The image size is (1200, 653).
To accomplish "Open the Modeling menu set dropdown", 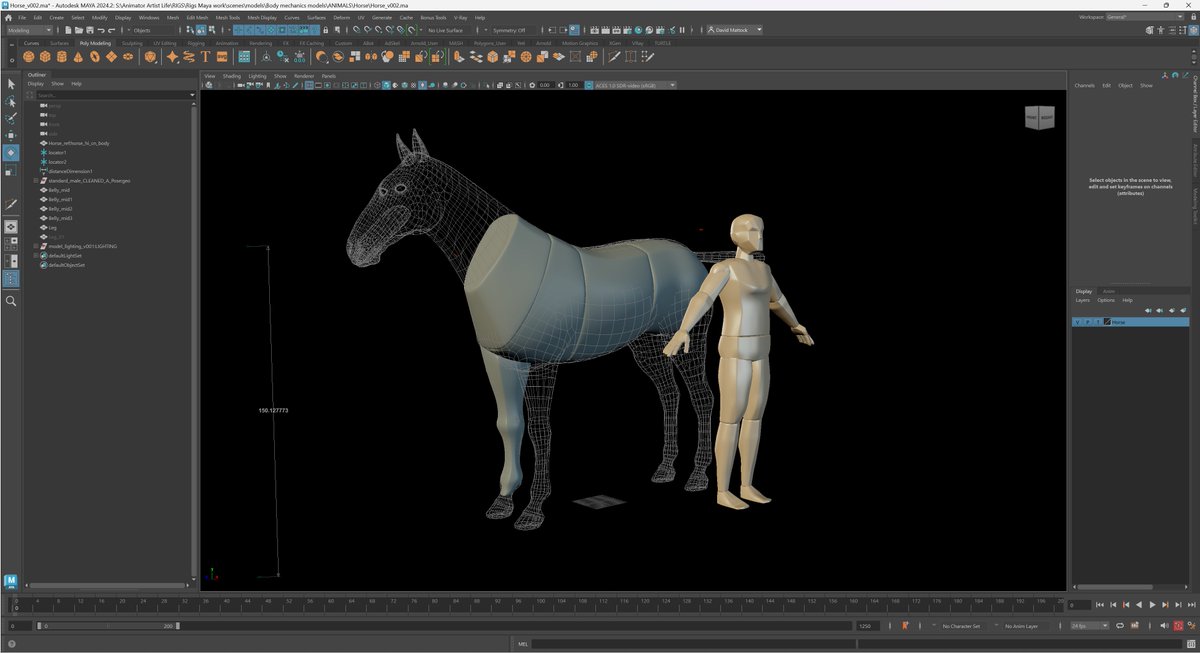I will (x=29, y=30).
